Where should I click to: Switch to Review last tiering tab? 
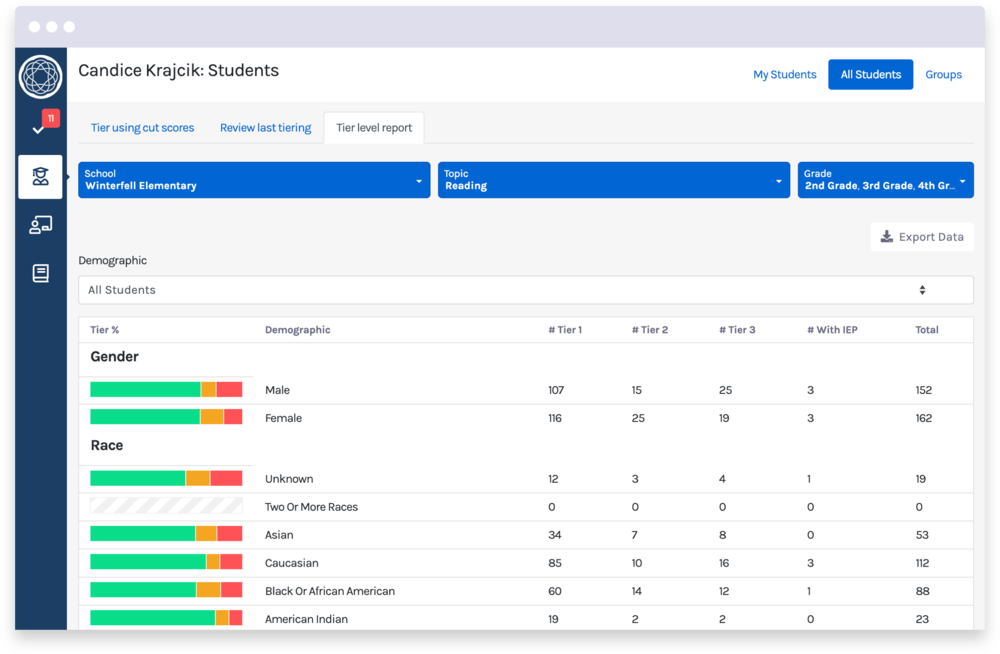(265, 128)
